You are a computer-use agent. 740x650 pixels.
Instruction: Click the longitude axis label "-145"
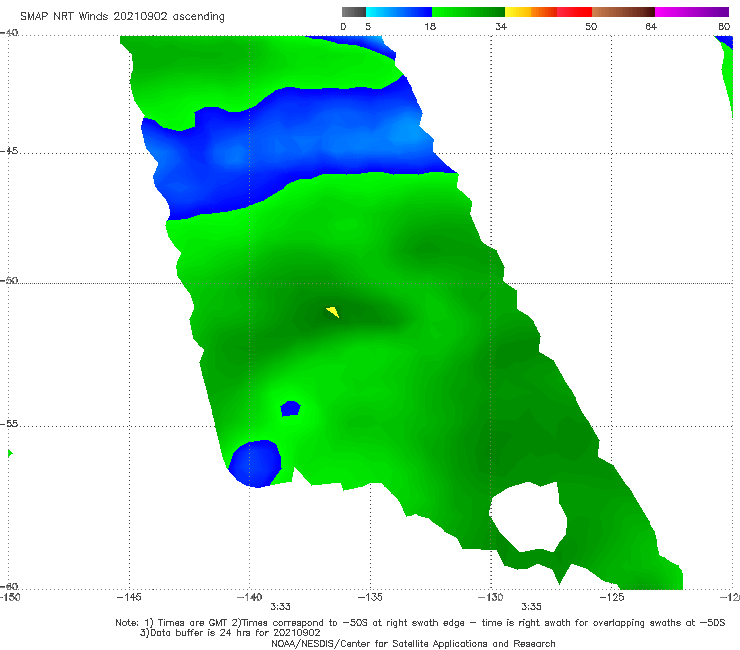tap(129, 597)
